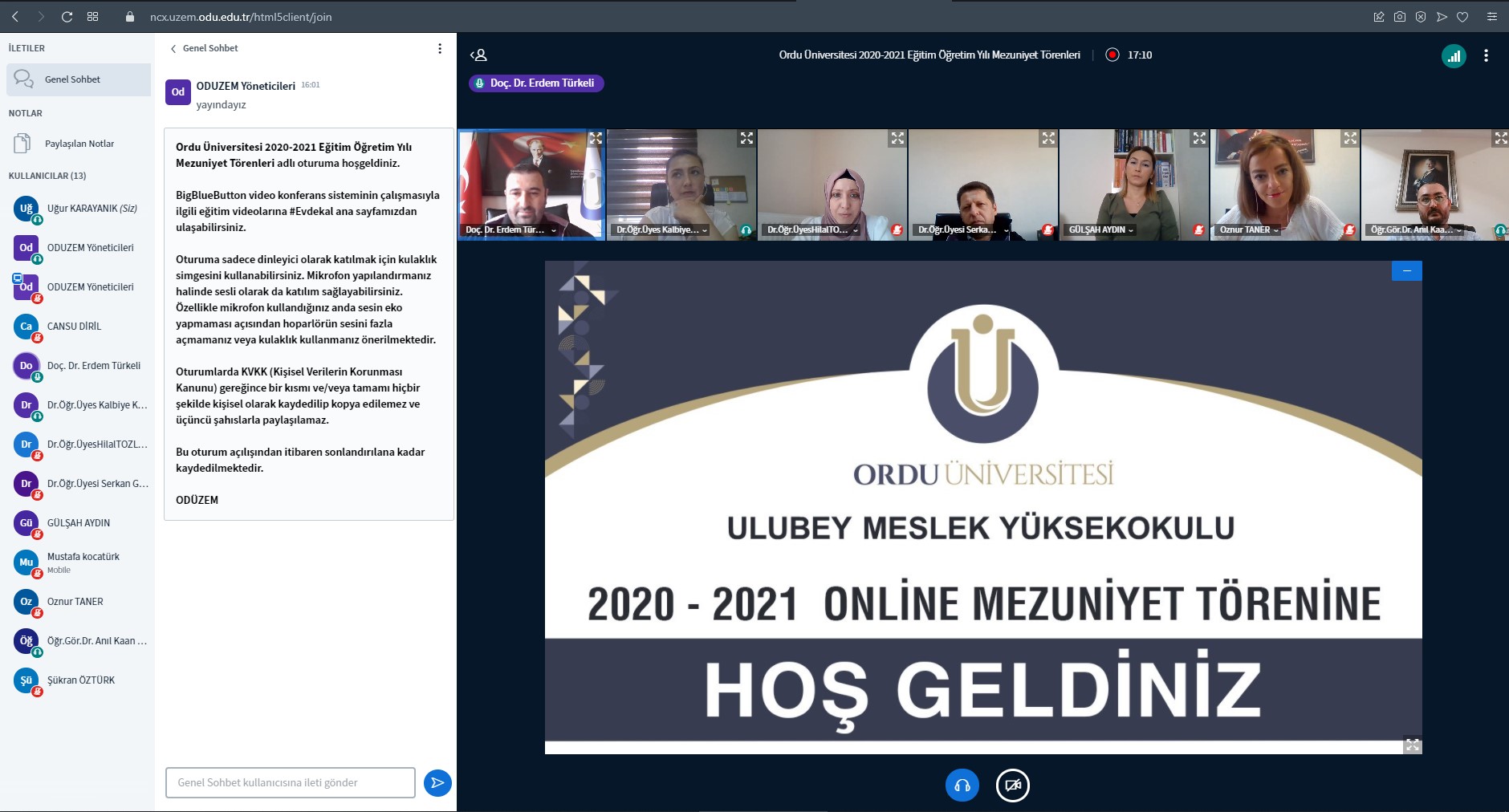Open the browser speed dial grid icon
The height and width of the screenshot is (812, 1509).
click(x=92, y=16)
